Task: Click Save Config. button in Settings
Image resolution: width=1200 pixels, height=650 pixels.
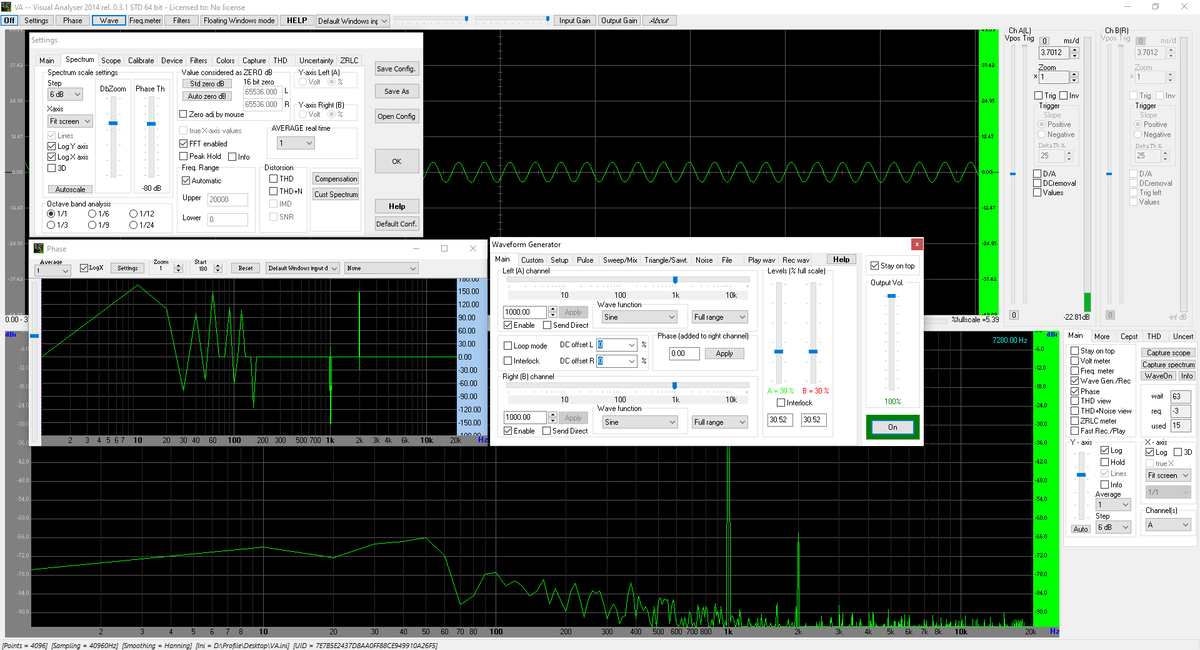Action: click(396, 69)
